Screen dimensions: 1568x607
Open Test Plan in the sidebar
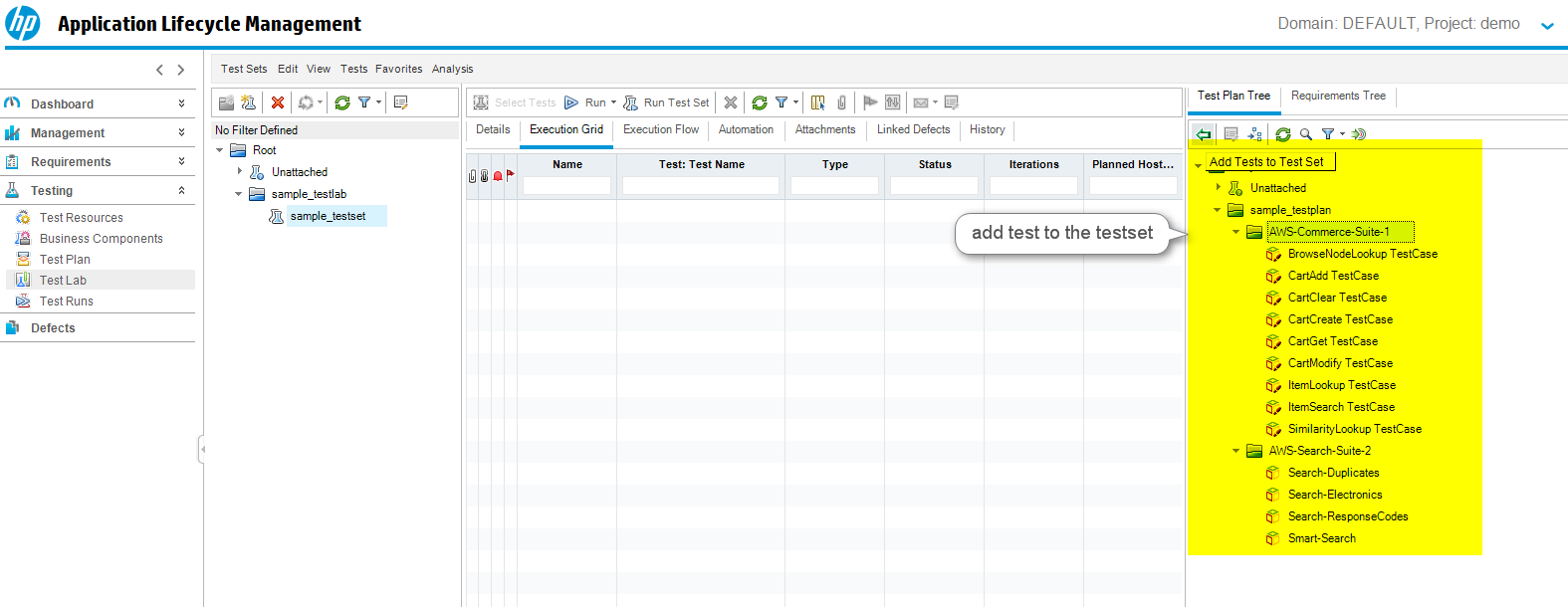click(x=65, y=260)
